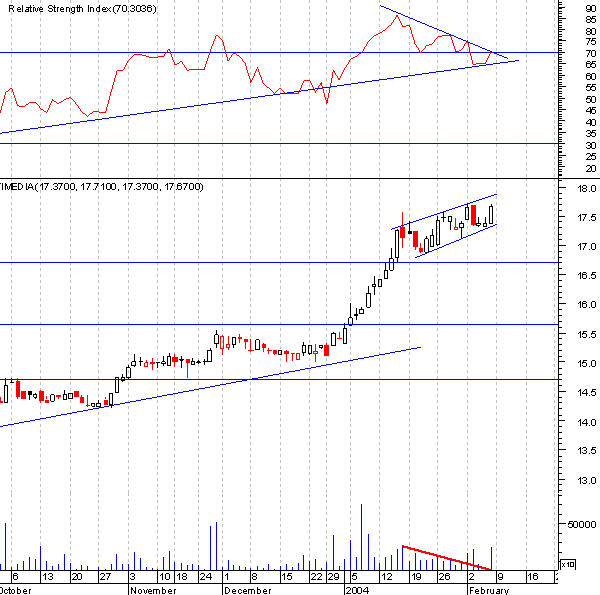Select the 17.5 price axis value
Viewport: 600px width, 595px height.
point(587,217)
